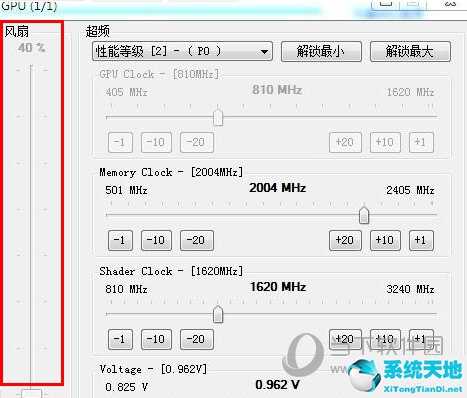Click GPU Clock -1 button
Image resolution: width=467 pixels, height=398 pixels.
[x=120, y=142]
